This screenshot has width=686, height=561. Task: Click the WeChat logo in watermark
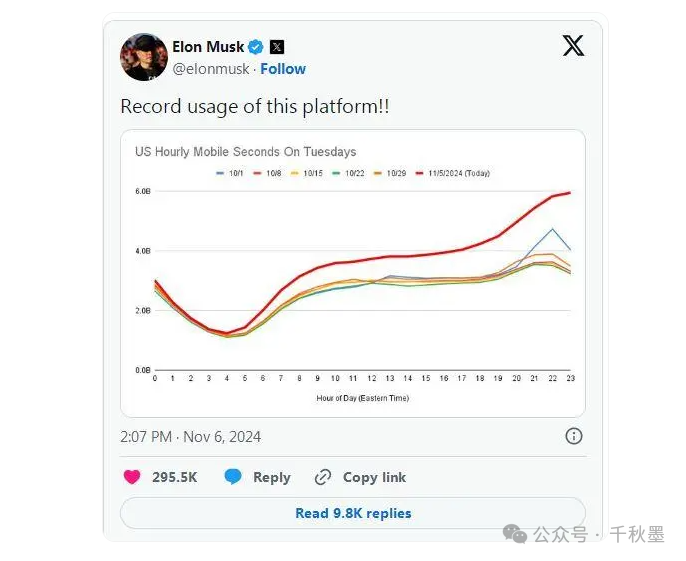point(515,533)
